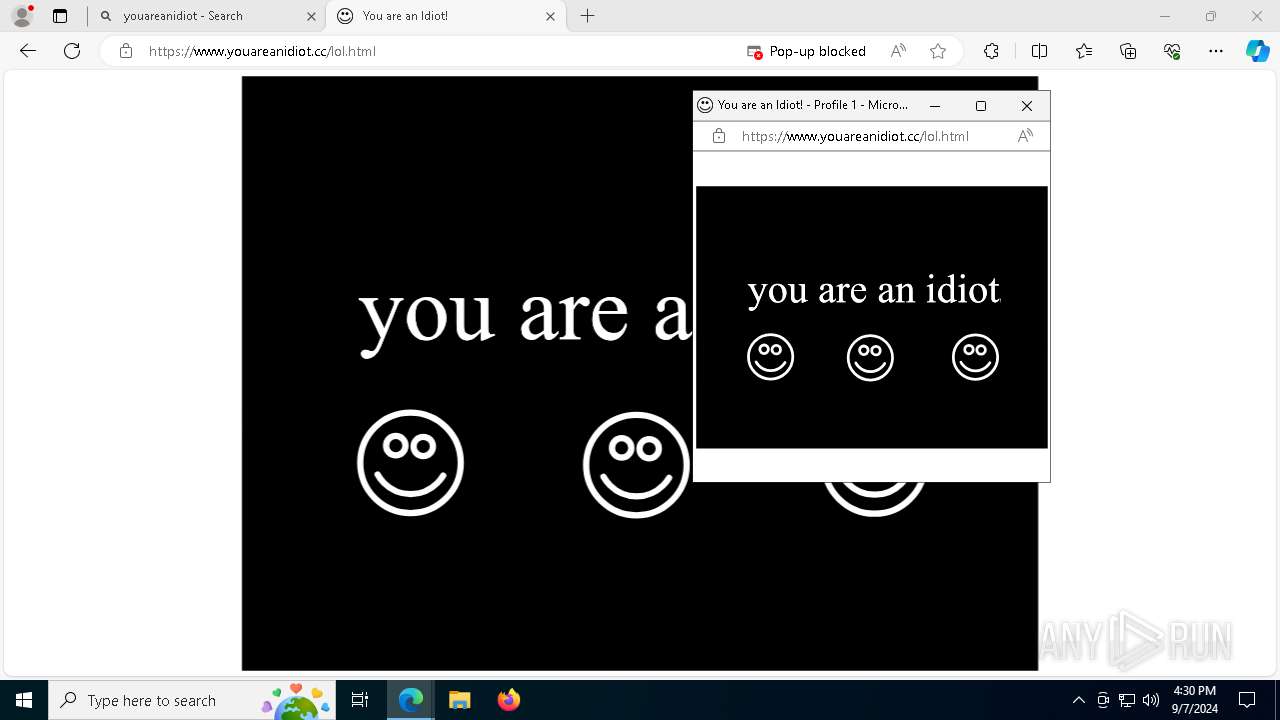This screenshot has height=720, width=1280.
Task: Click the left smiley in popup window
Action: [770, 357]
